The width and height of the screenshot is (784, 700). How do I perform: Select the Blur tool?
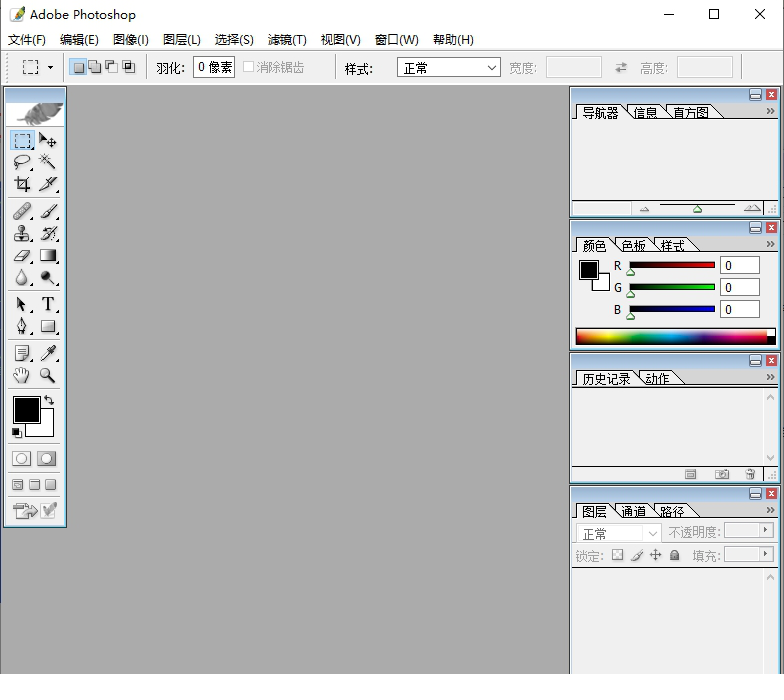point(22,277)
